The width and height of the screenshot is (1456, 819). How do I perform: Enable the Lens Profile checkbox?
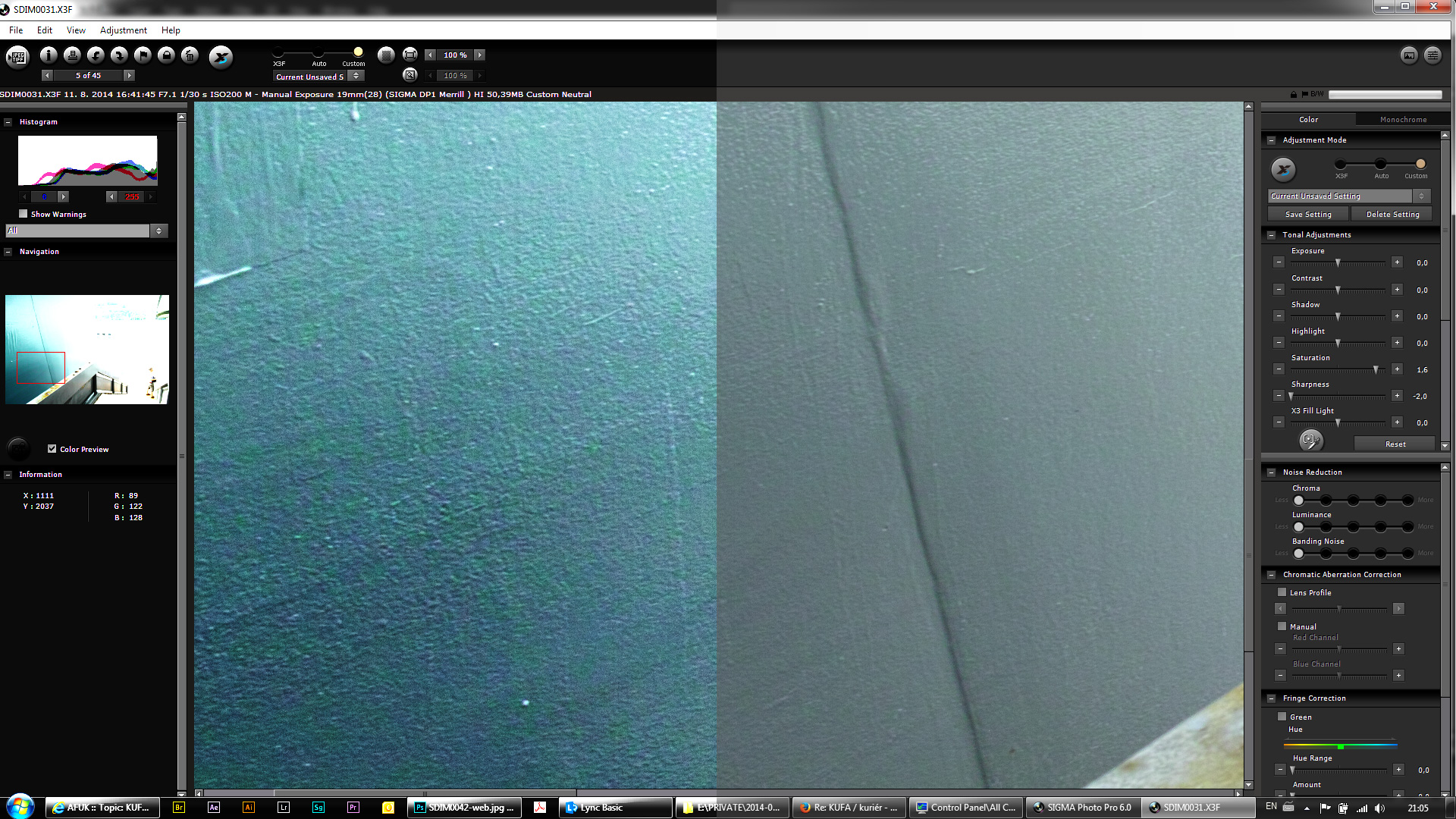pos(1282,592)
